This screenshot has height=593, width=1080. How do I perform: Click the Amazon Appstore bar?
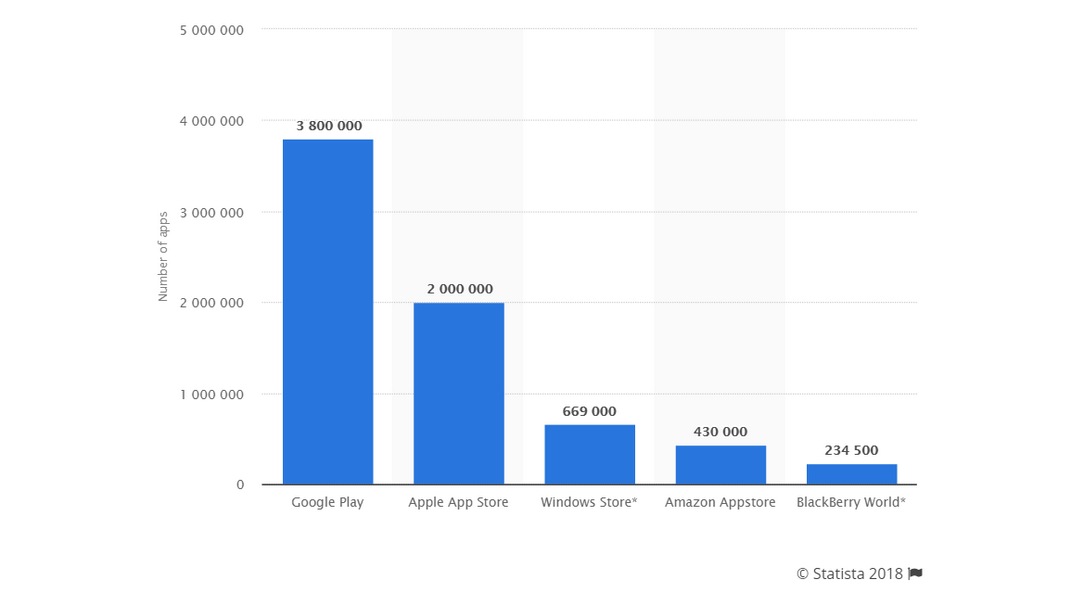pos(720,465)
